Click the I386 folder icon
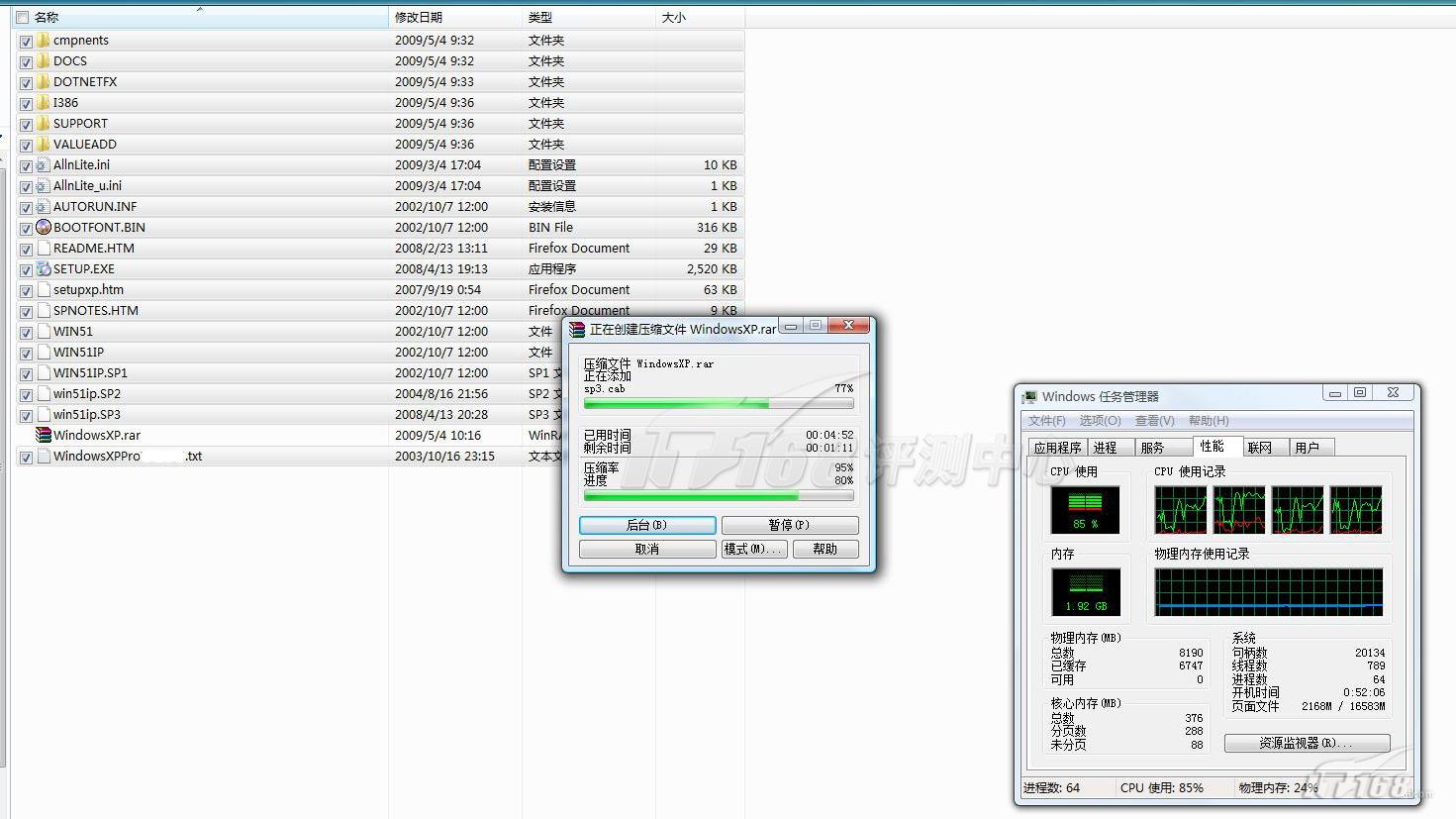The height and width of the screenshot is (819, 1456). [43, 103]
